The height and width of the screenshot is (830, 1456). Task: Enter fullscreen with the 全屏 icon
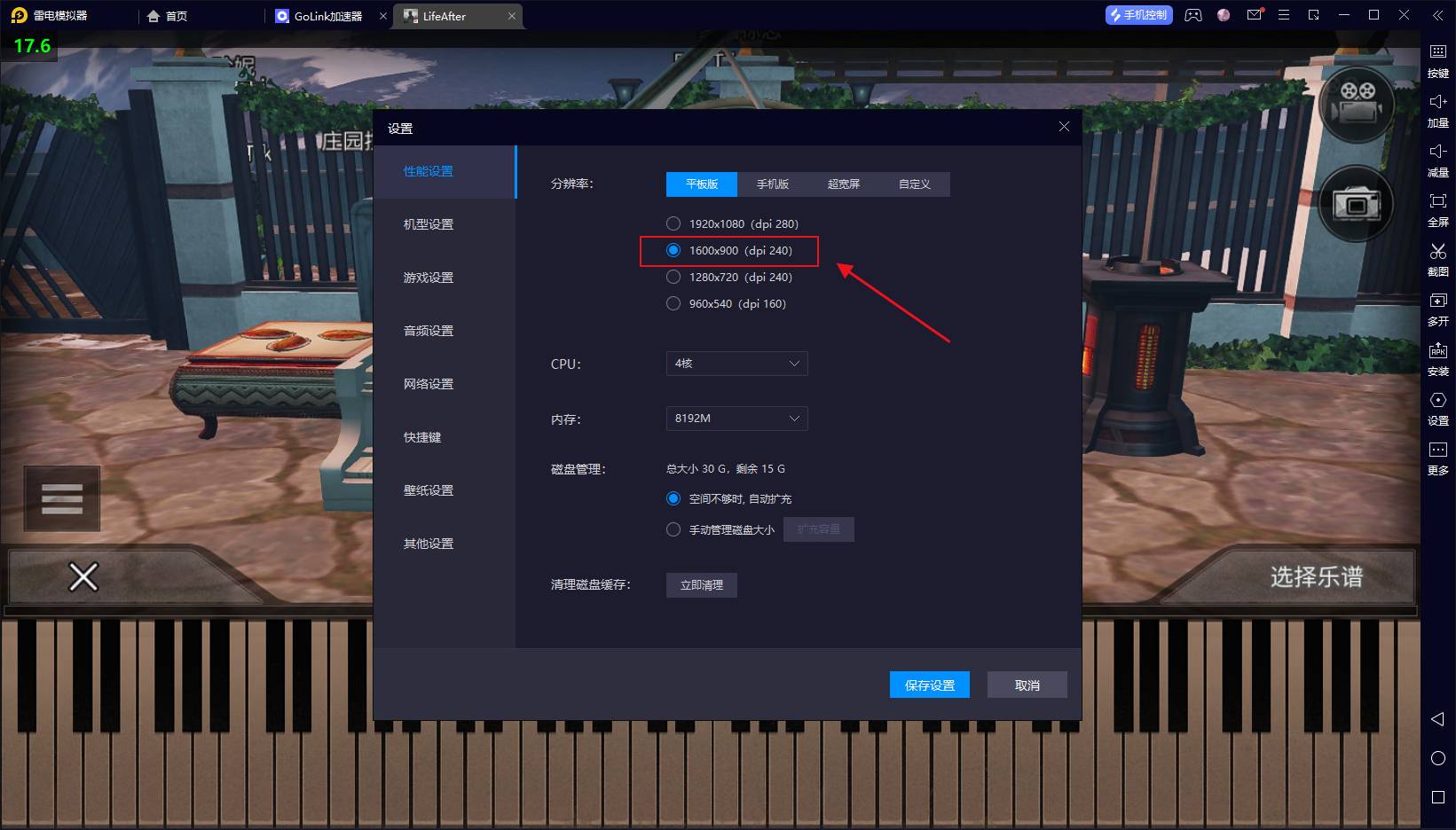[x=1437, y=207]
